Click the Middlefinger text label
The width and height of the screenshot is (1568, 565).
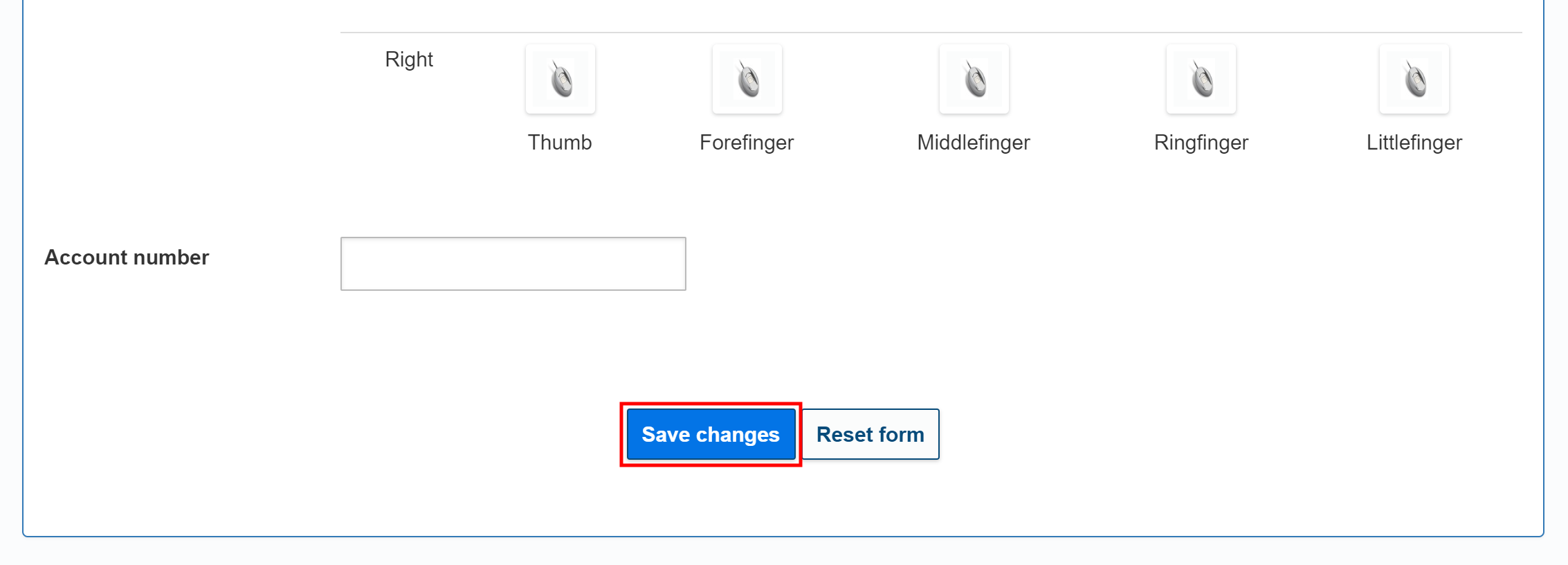click(974, 143)
